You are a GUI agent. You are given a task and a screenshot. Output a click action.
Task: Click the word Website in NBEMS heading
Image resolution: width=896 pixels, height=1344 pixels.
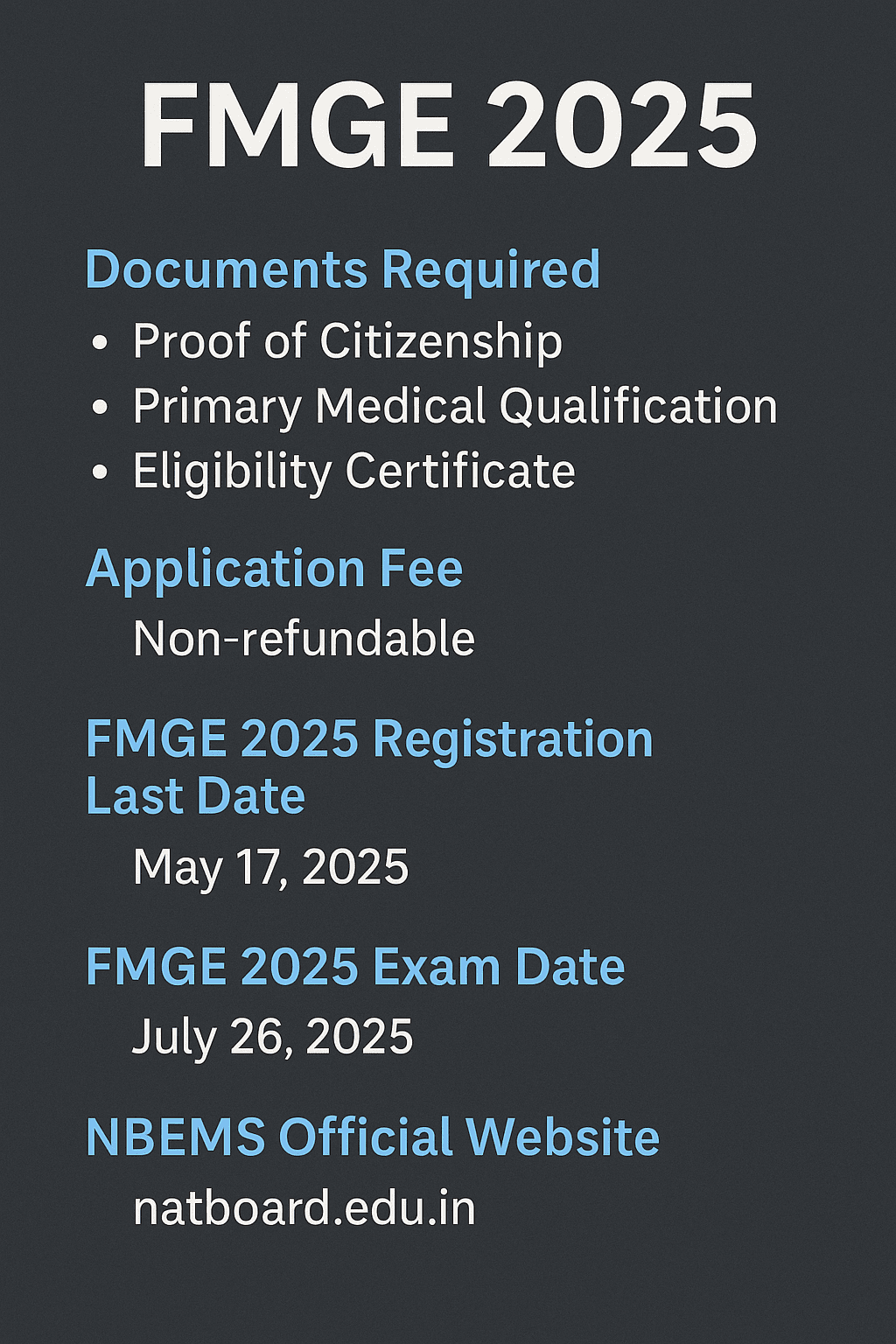pyautogui.click(x=563, y=1137)
